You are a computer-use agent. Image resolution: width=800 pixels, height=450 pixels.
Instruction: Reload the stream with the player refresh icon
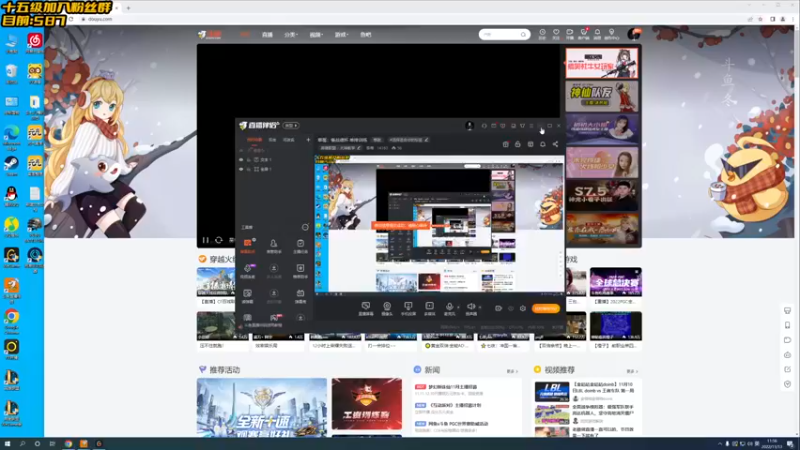219,240
